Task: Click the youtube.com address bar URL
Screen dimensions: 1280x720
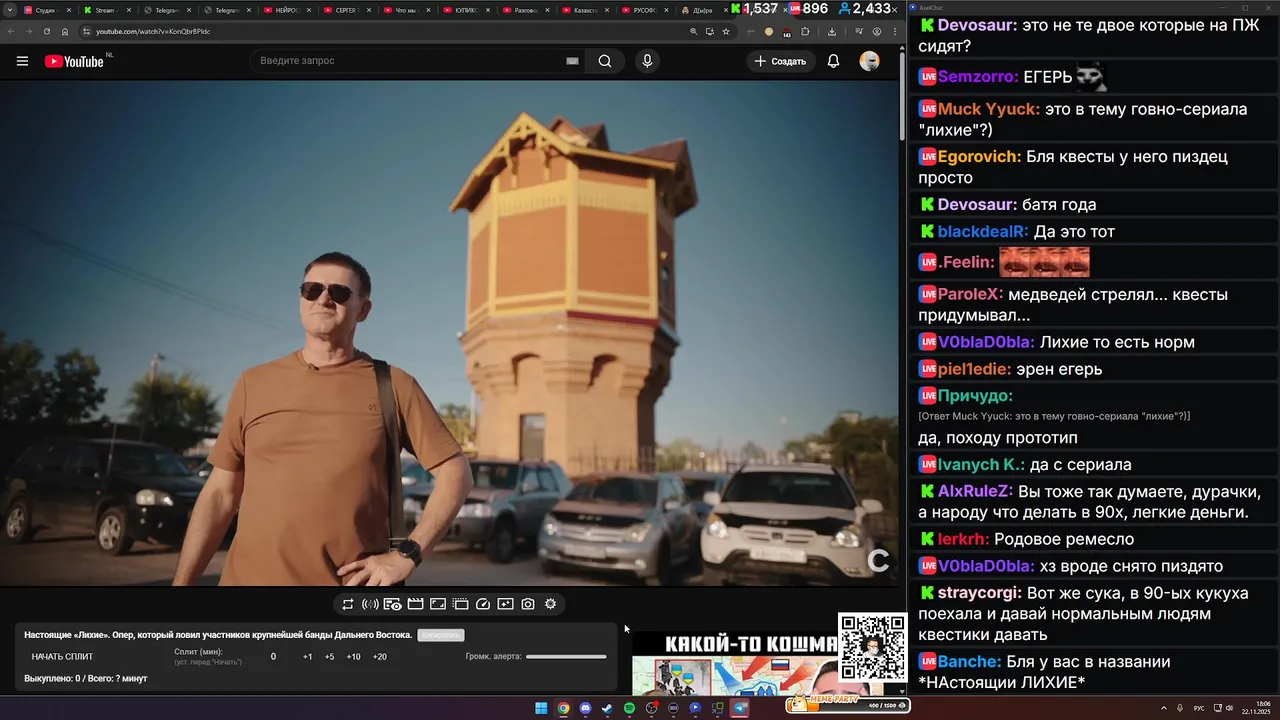Action: click(153, 31)
